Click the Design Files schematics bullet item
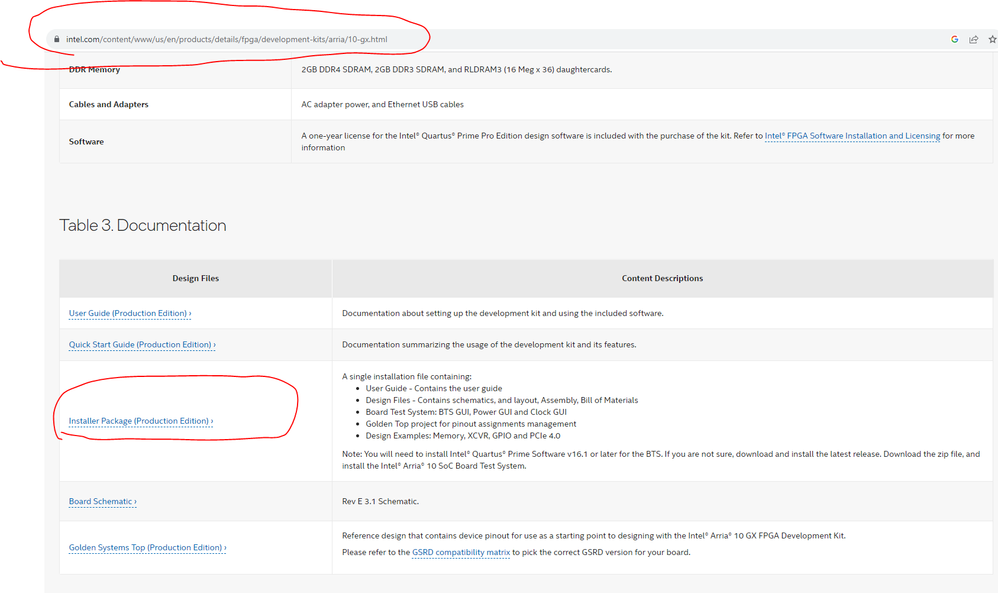Image resolution: width=998 pixels, height=593 pixels. click(x=502, y=400)
